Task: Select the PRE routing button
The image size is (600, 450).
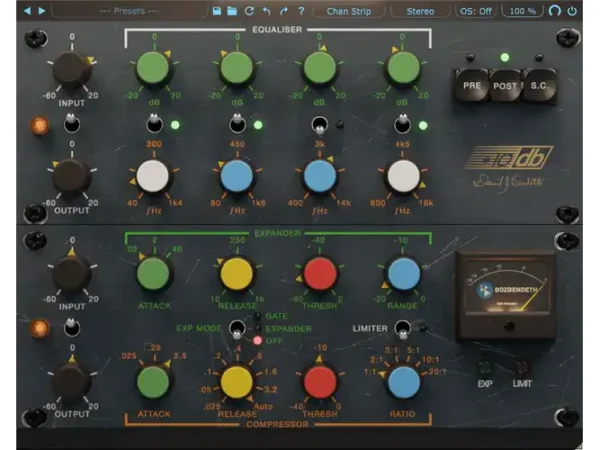Action: pos(471,85)
